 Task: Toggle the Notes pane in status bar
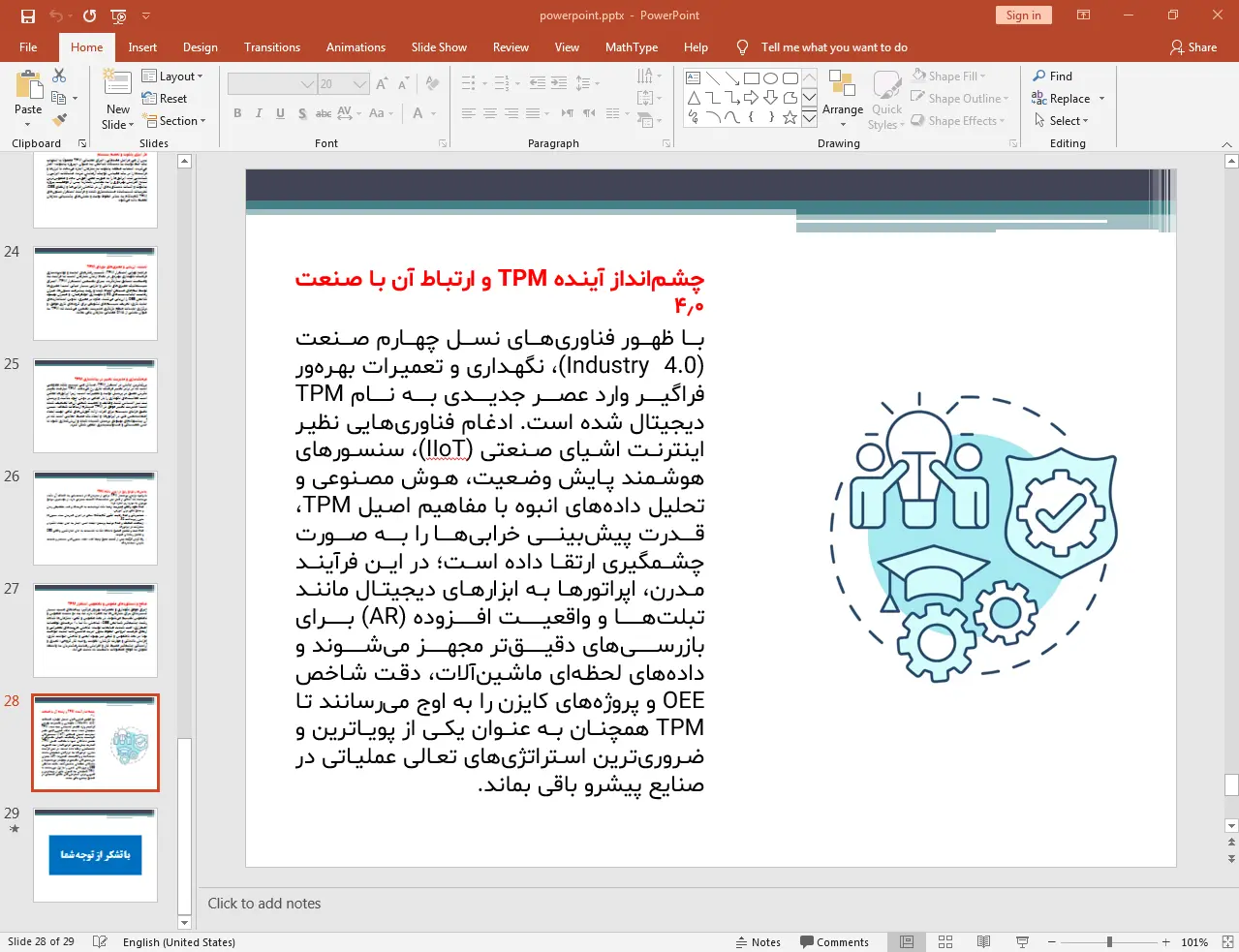coord(758,941)
